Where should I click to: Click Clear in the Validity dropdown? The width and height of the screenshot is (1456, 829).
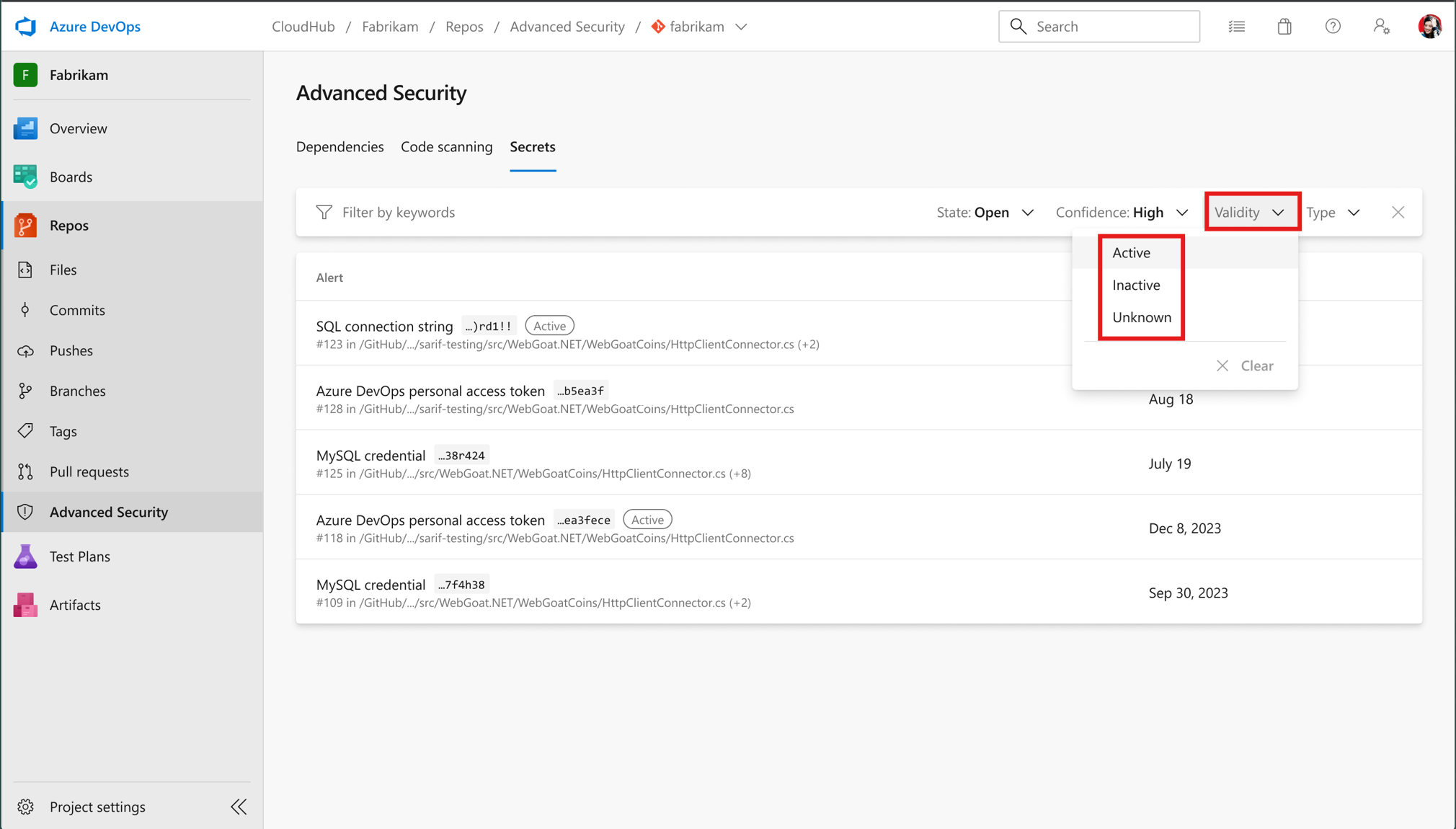point(1245,366)
